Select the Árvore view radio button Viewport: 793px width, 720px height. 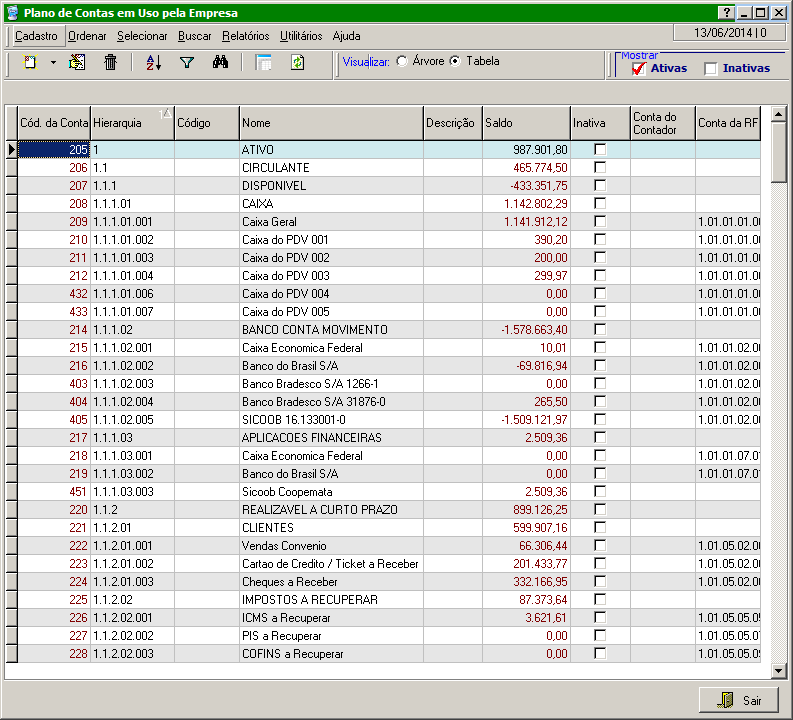tap(402, 62)
